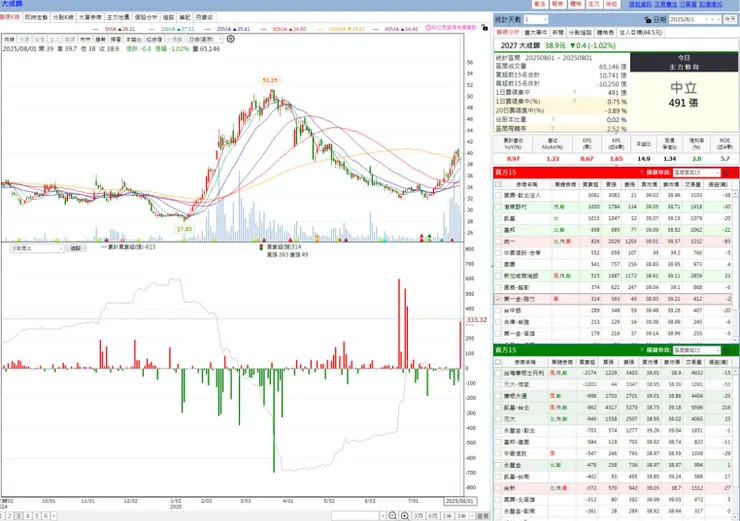Check the box for 台中銀 buyer row

[498, 311]
